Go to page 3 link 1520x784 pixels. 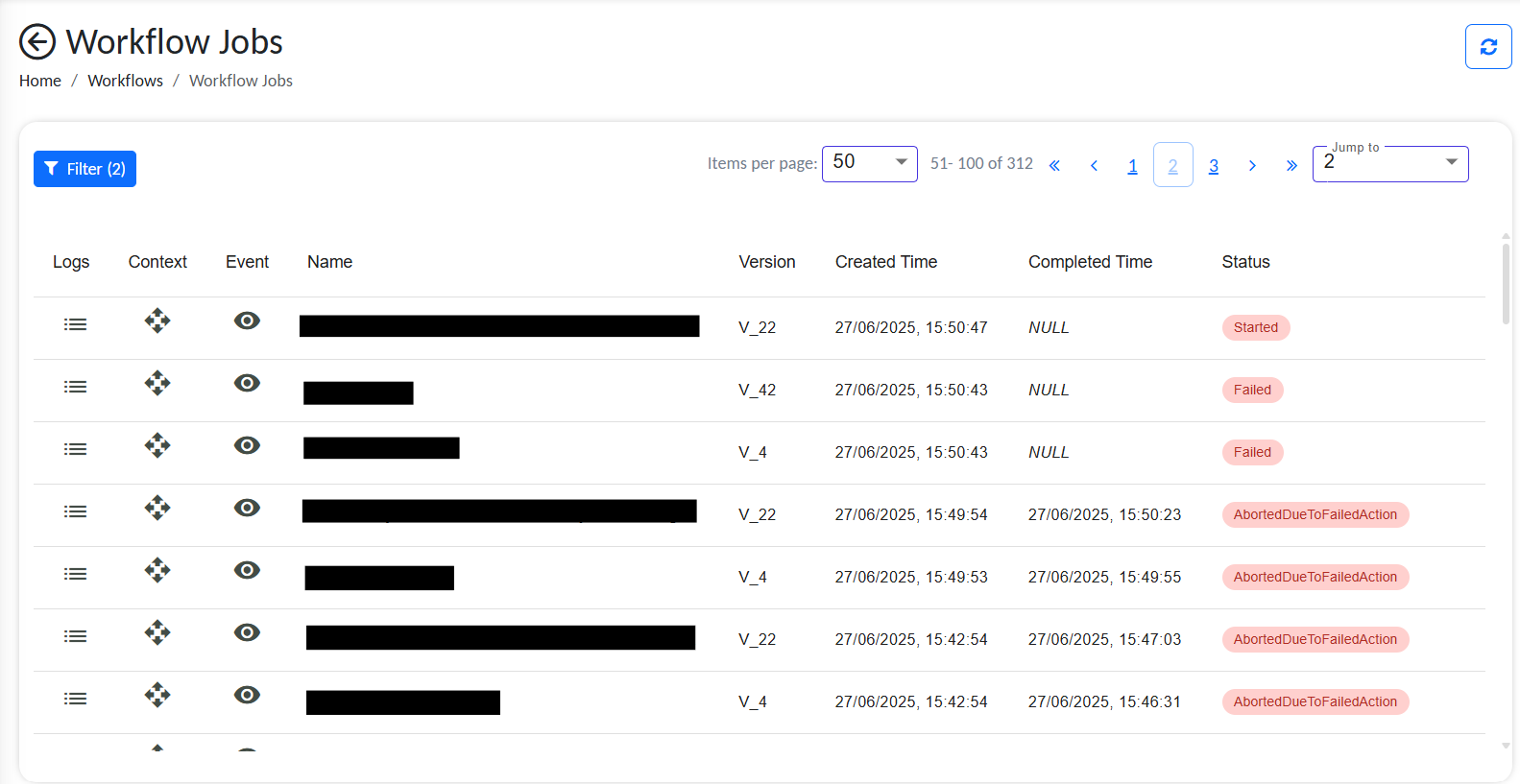(x=1213, y=166)
